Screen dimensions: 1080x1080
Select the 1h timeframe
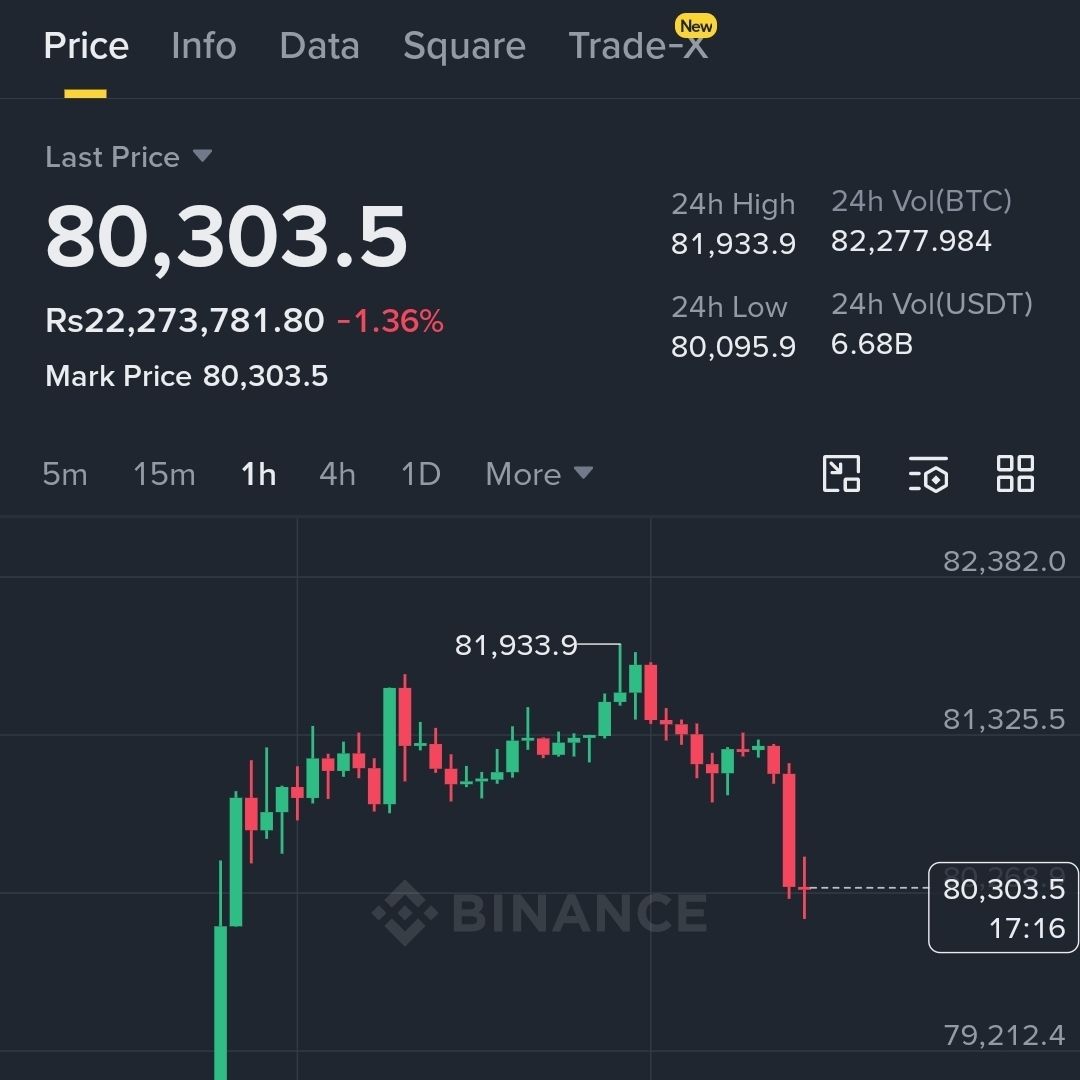258,474
